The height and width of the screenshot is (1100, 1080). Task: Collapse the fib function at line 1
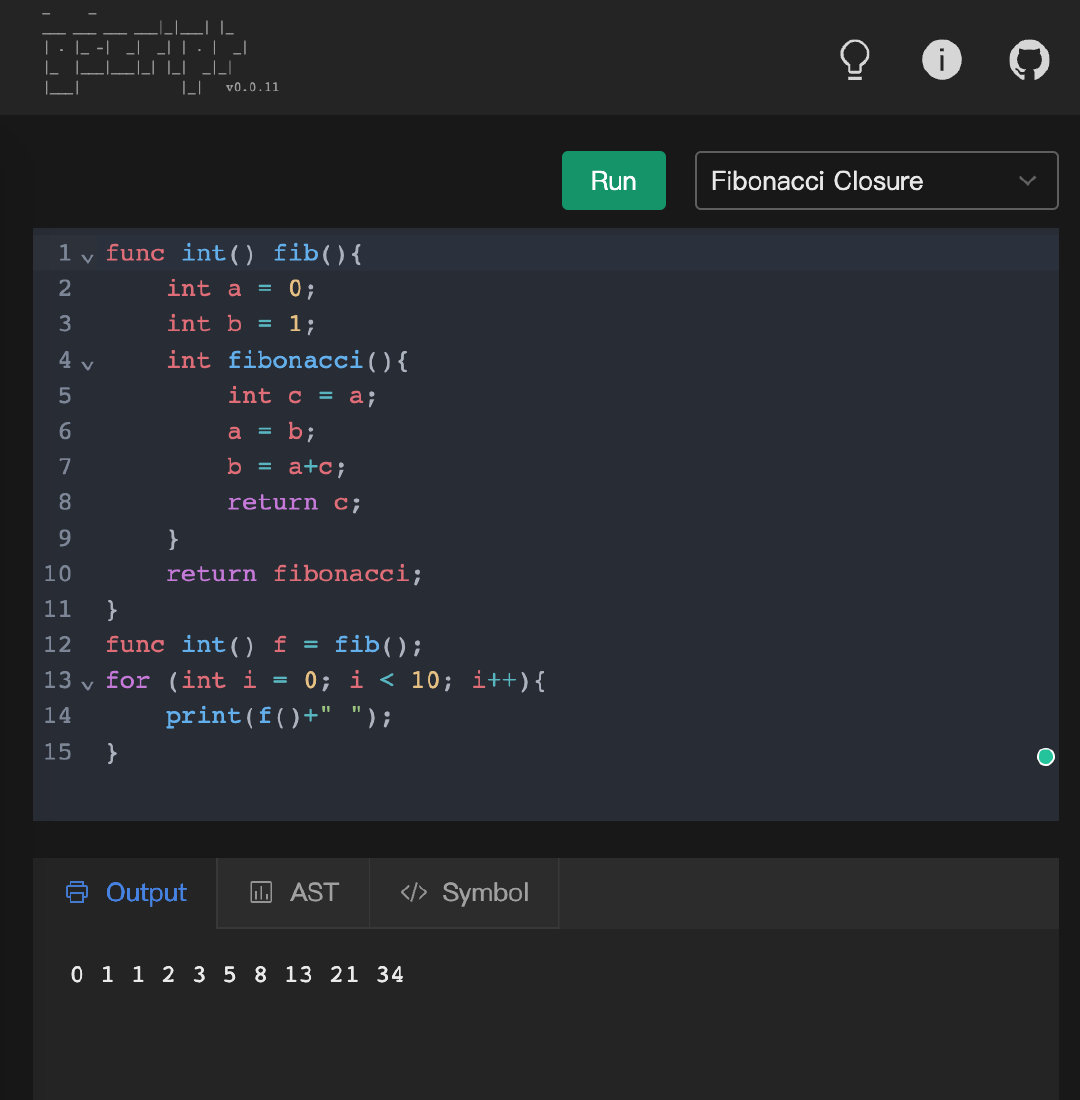click(x=87, y=257)
